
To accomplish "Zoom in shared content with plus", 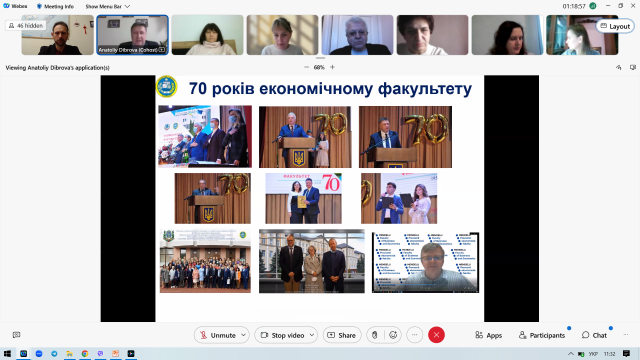I will click(332, 67).
